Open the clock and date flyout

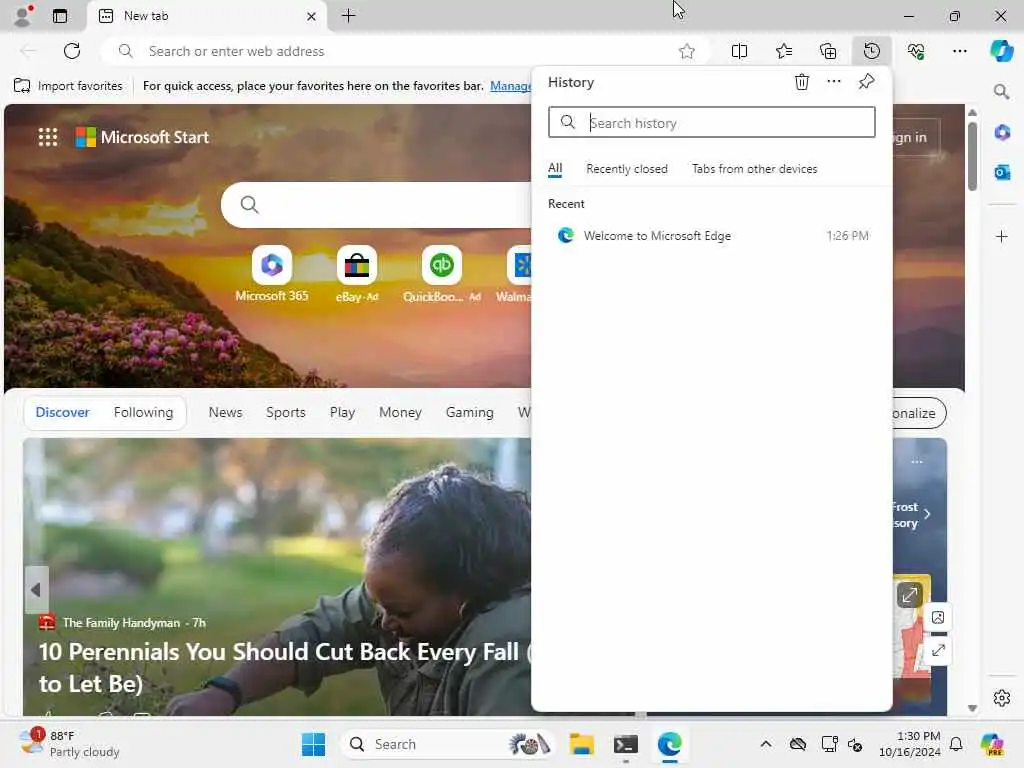tap(910, 744)
